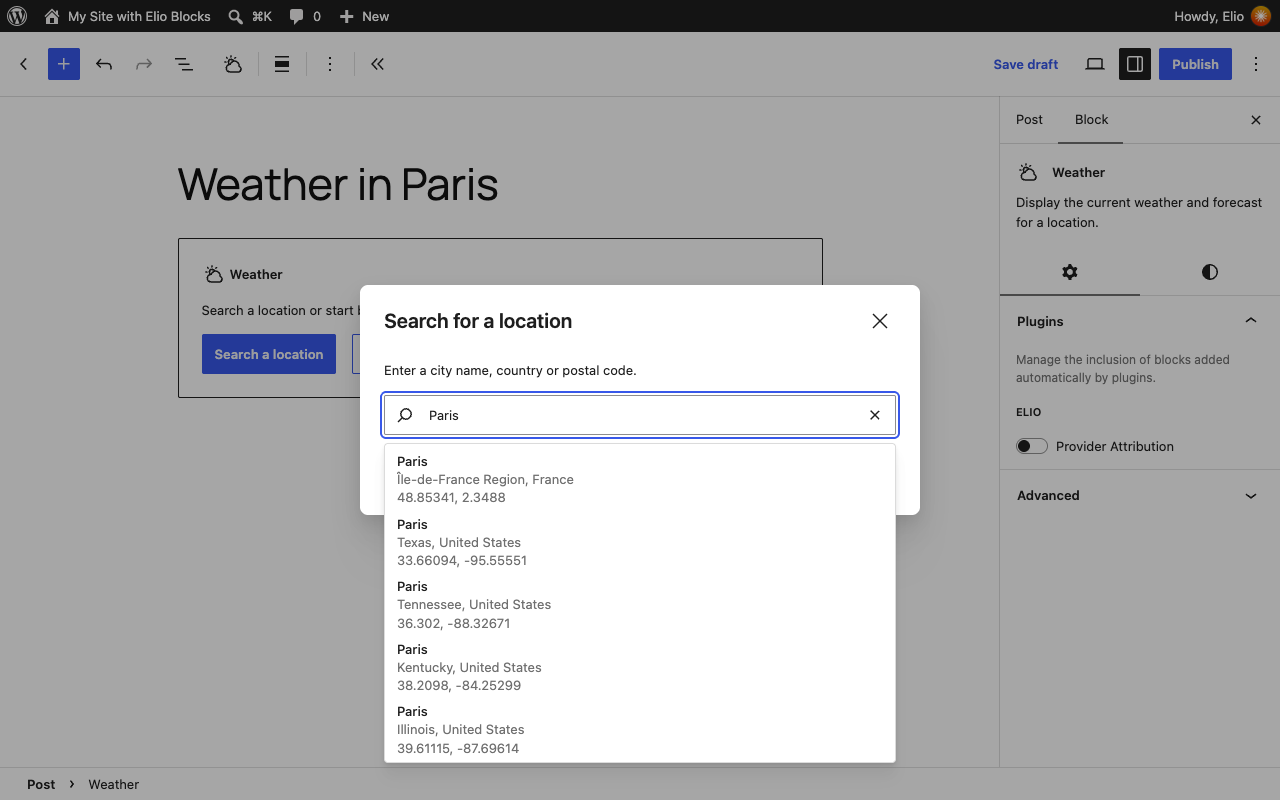The height and width of the screenshot is (800, 1280).
Task: Open the ⌘K command palette search
Action: click(x=250, y=16)
